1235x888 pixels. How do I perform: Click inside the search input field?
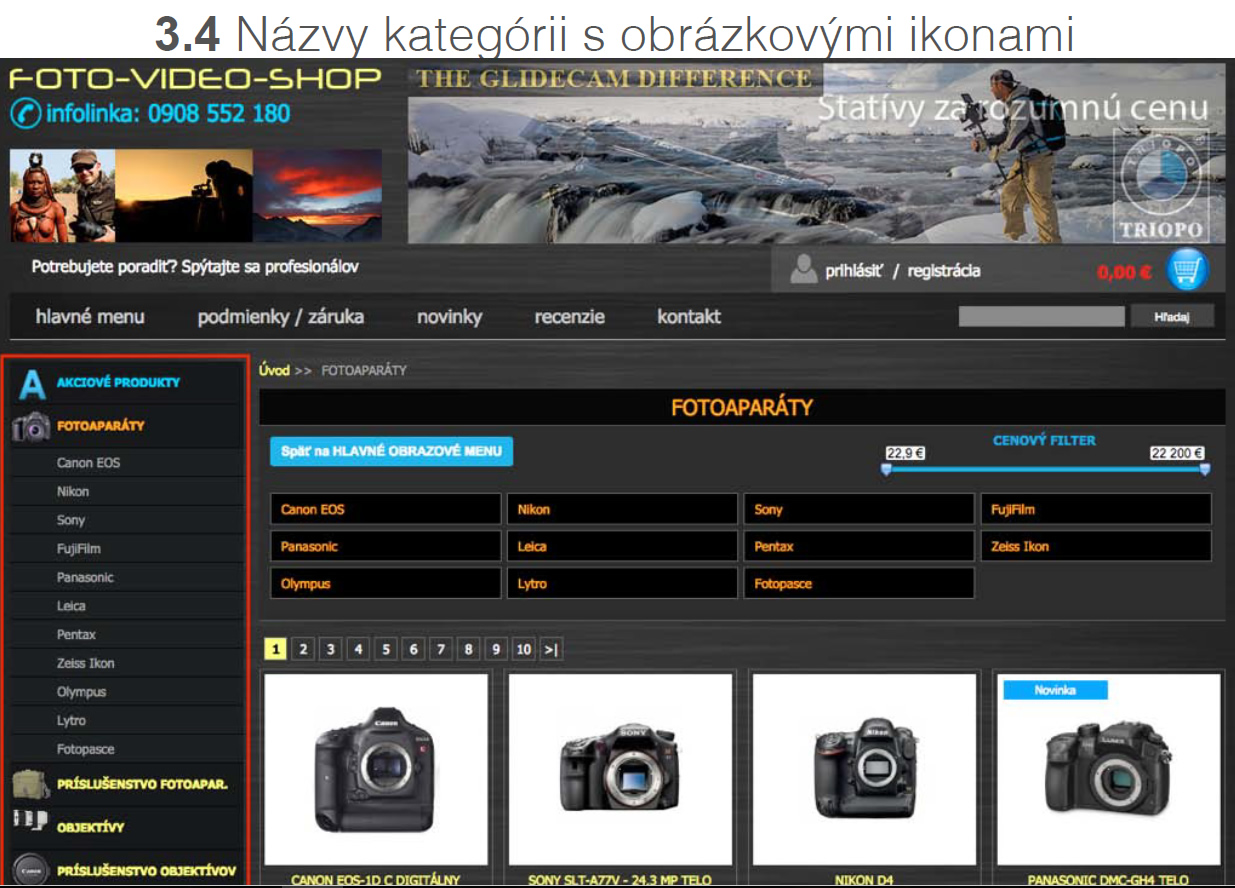[1041, 317]
